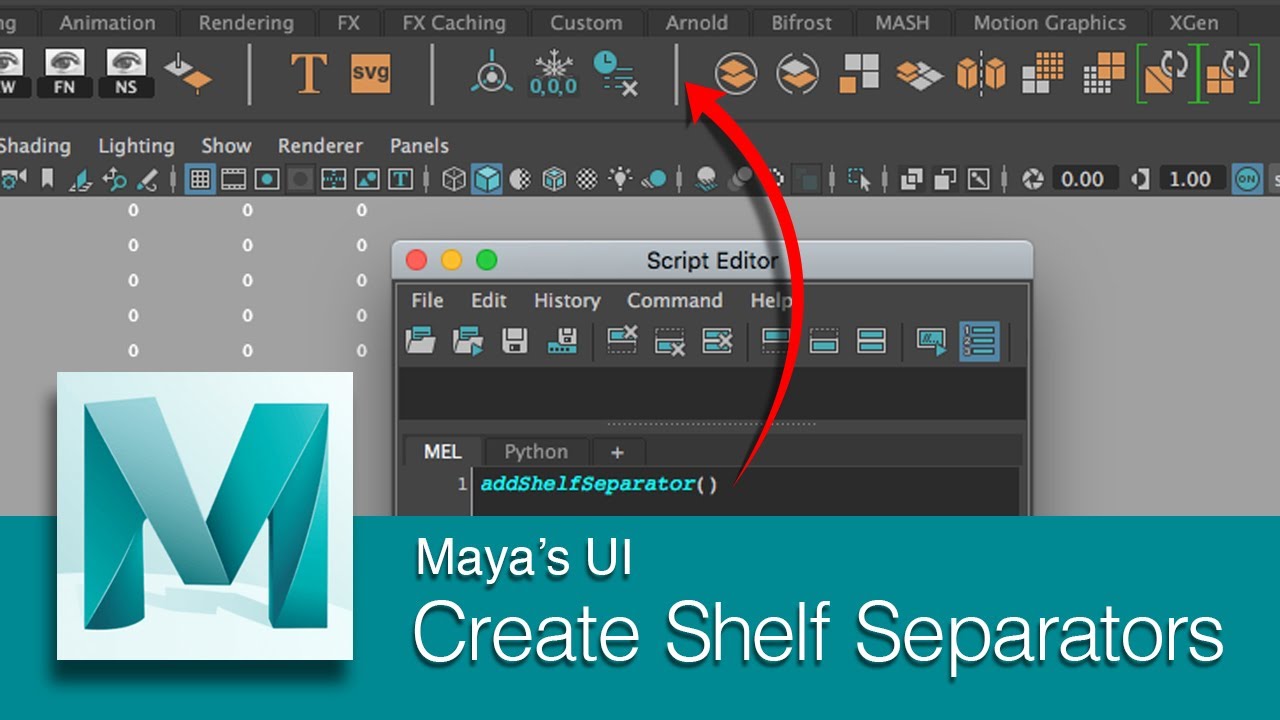Open the Command menu in Script Editor
Screen dimensions: 1280x720
point(675,300)
